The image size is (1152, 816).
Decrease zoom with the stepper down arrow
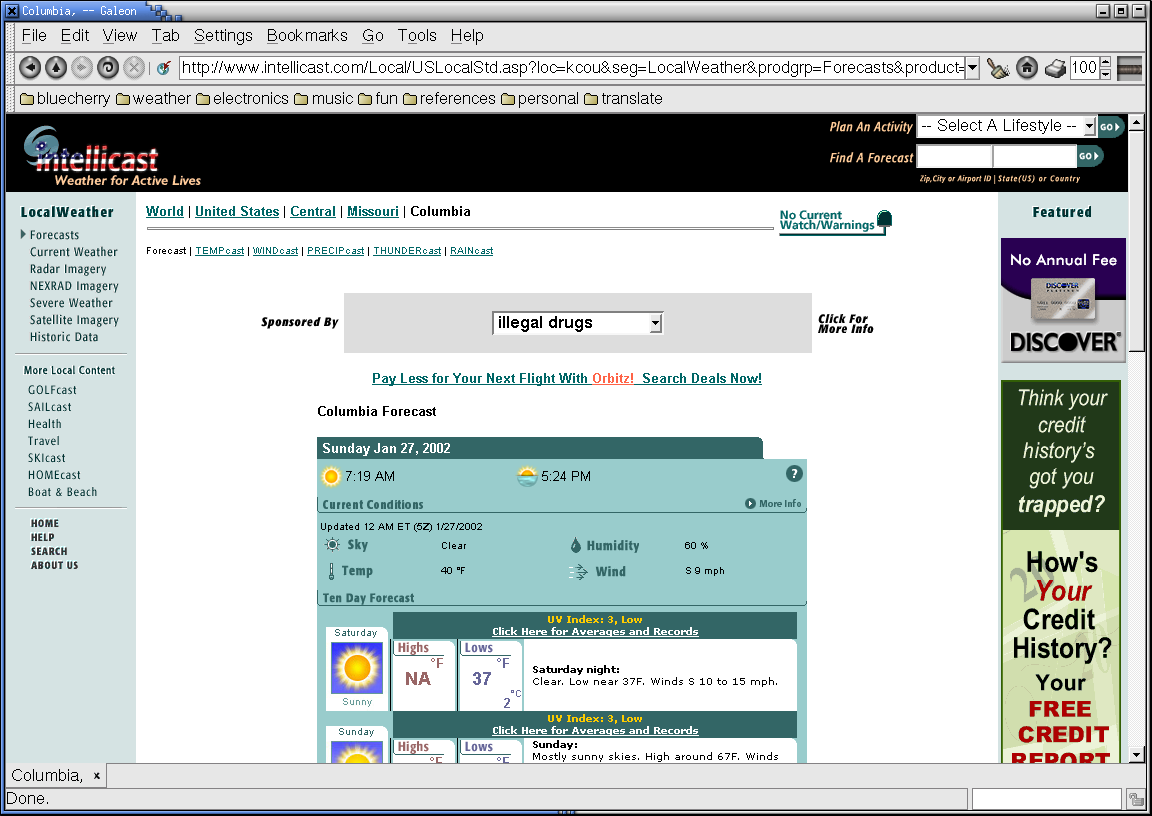[x=1105, y=73]
